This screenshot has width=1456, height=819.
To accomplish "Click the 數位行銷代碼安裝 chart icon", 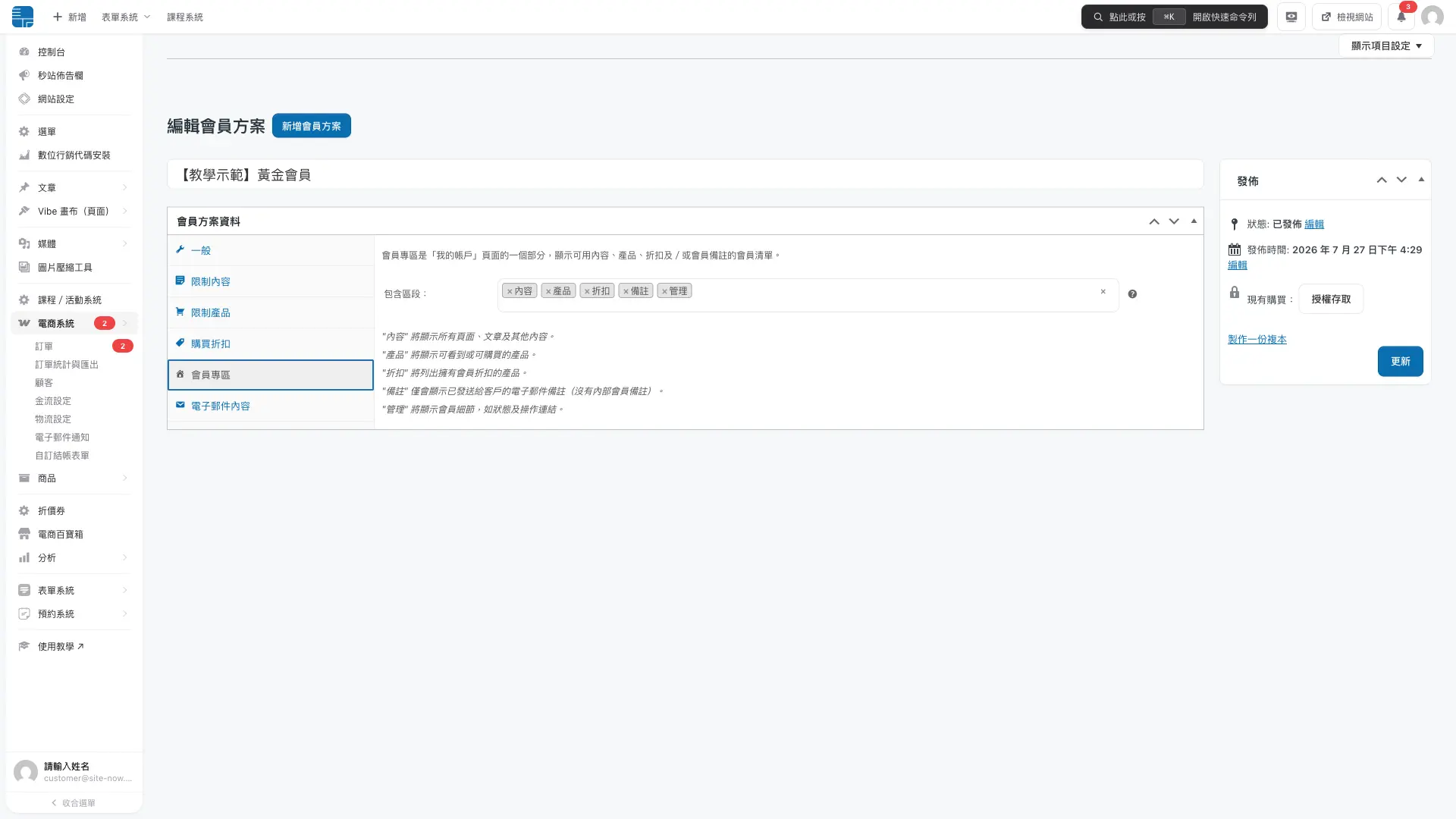I will (24, 155).
